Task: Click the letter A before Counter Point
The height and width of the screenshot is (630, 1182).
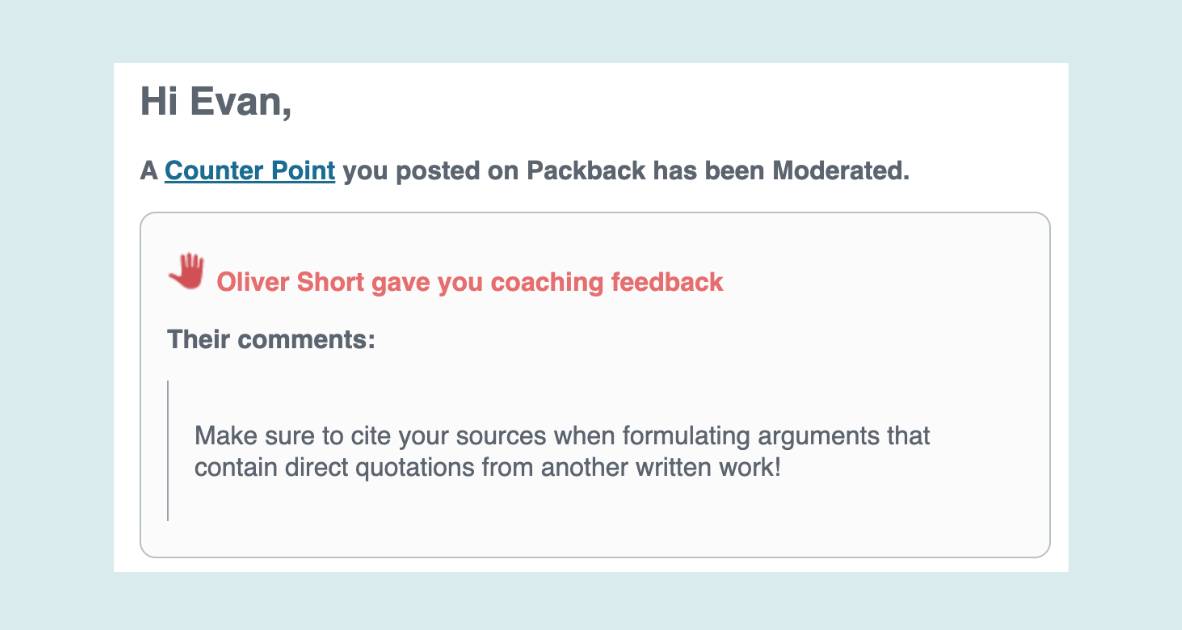Action: click(x=149, y=171)
